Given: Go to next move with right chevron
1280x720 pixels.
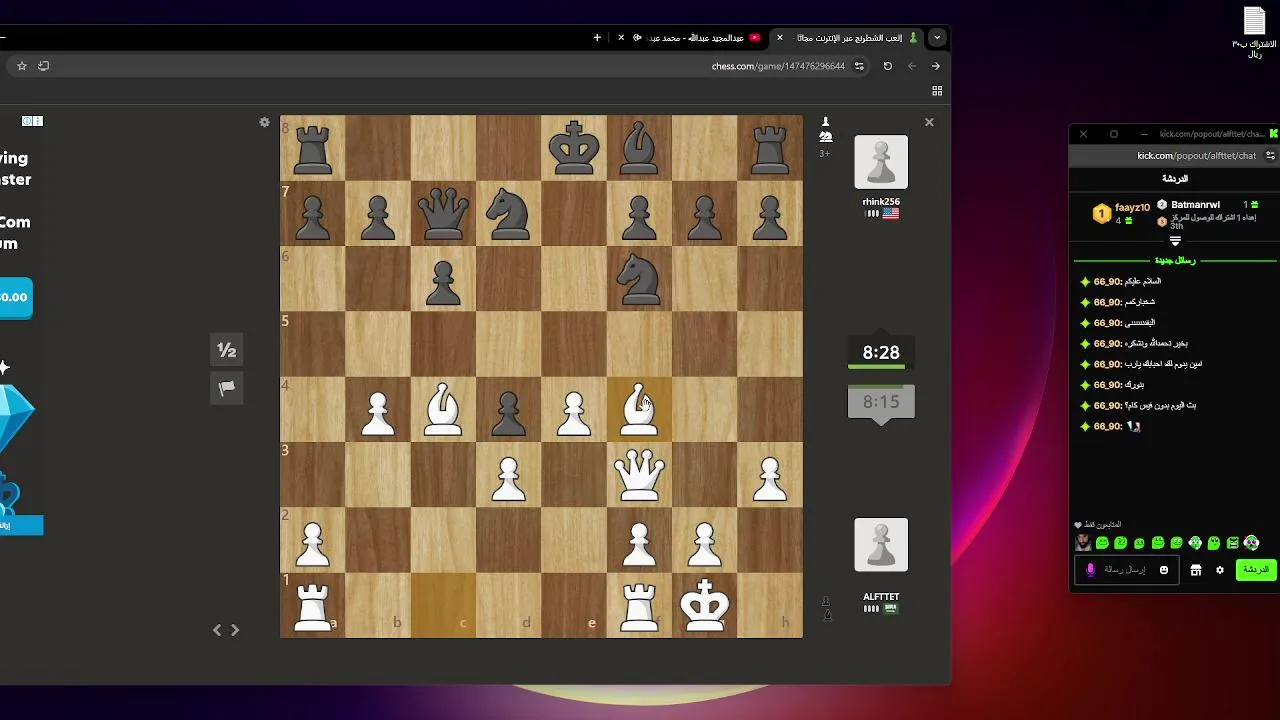Looking at the screenshot, I should click(235, 630).
